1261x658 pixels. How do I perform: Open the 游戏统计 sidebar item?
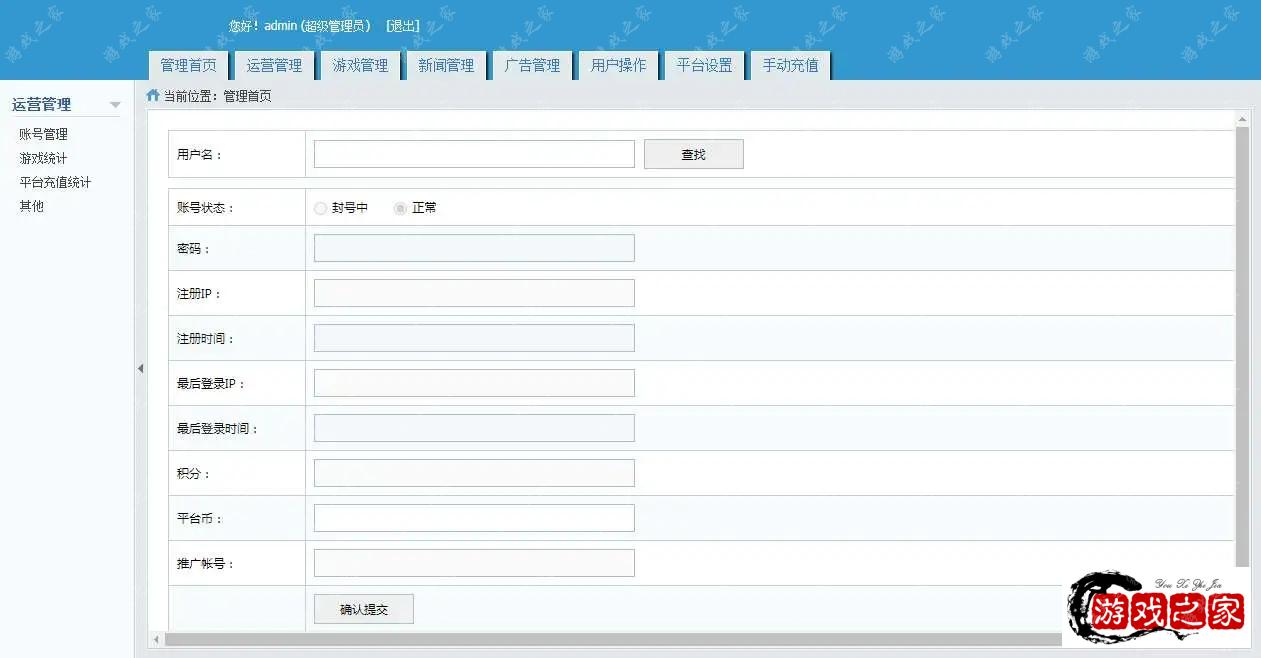click(x=43, y=158)
